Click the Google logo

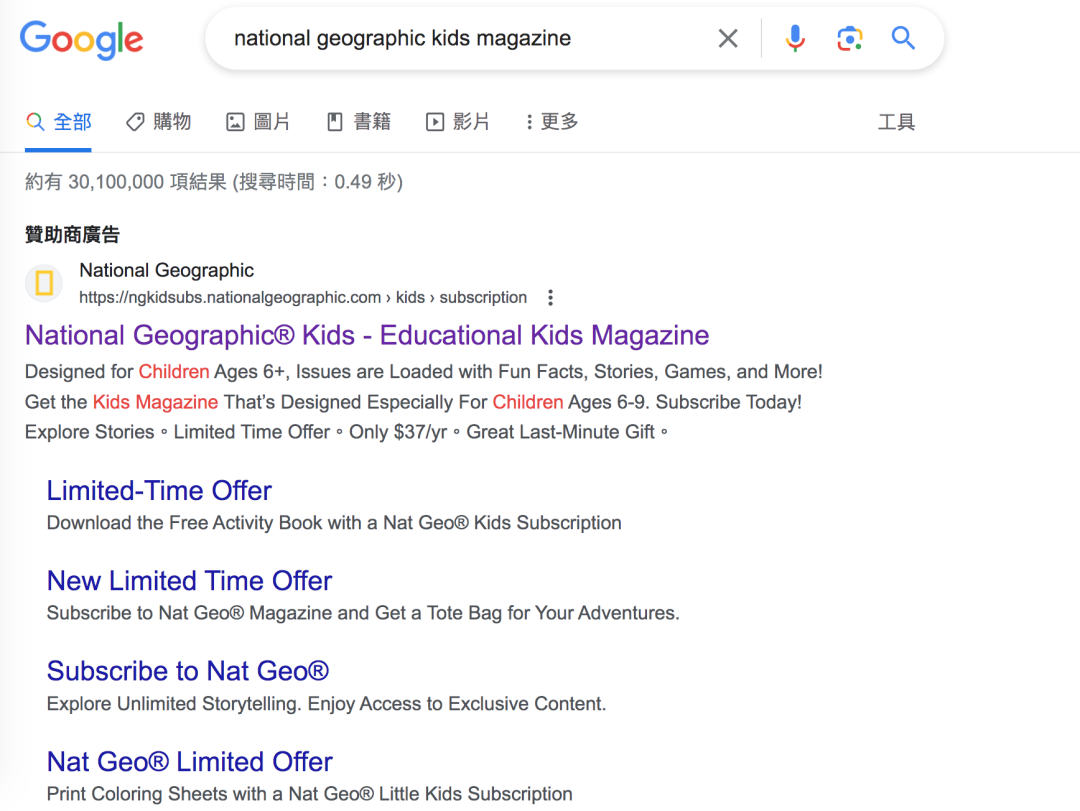tap(81, 39)
